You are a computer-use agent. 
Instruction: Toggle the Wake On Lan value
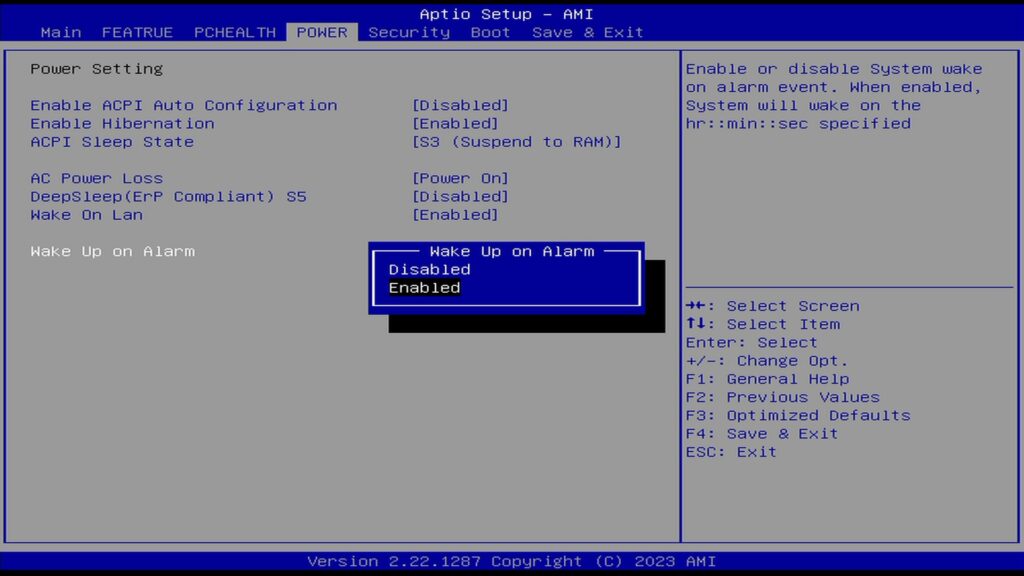click(455, 215)
